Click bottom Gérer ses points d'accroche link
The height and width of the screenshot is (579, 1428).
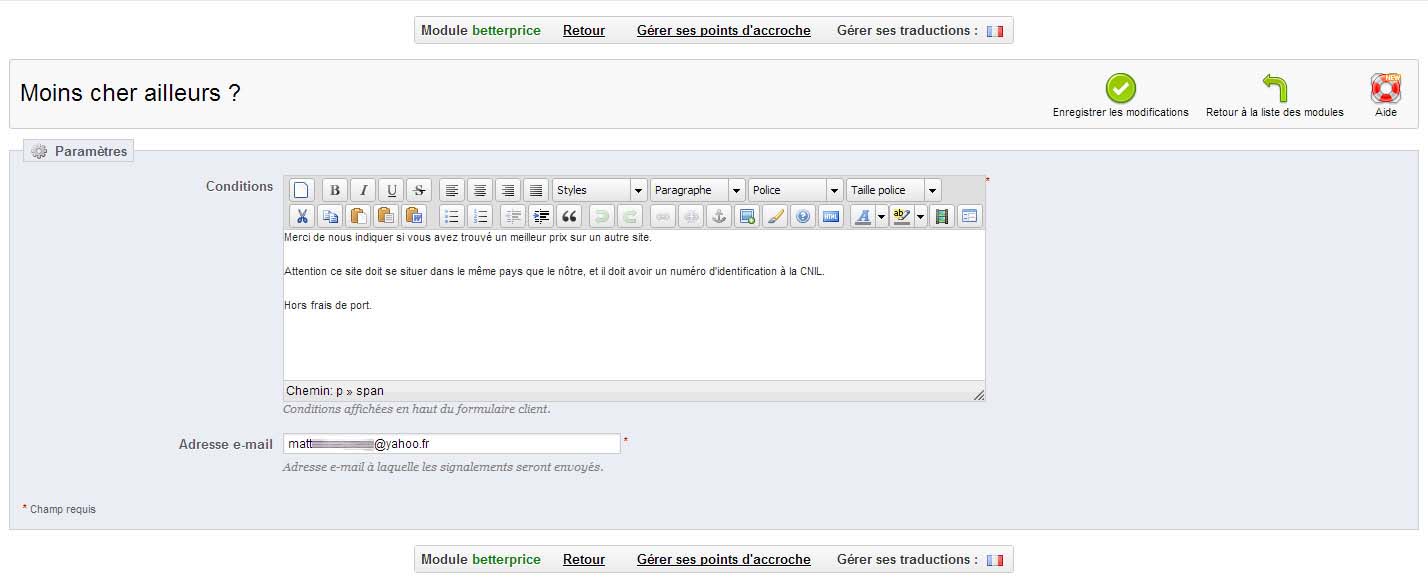tap(724, 560)
